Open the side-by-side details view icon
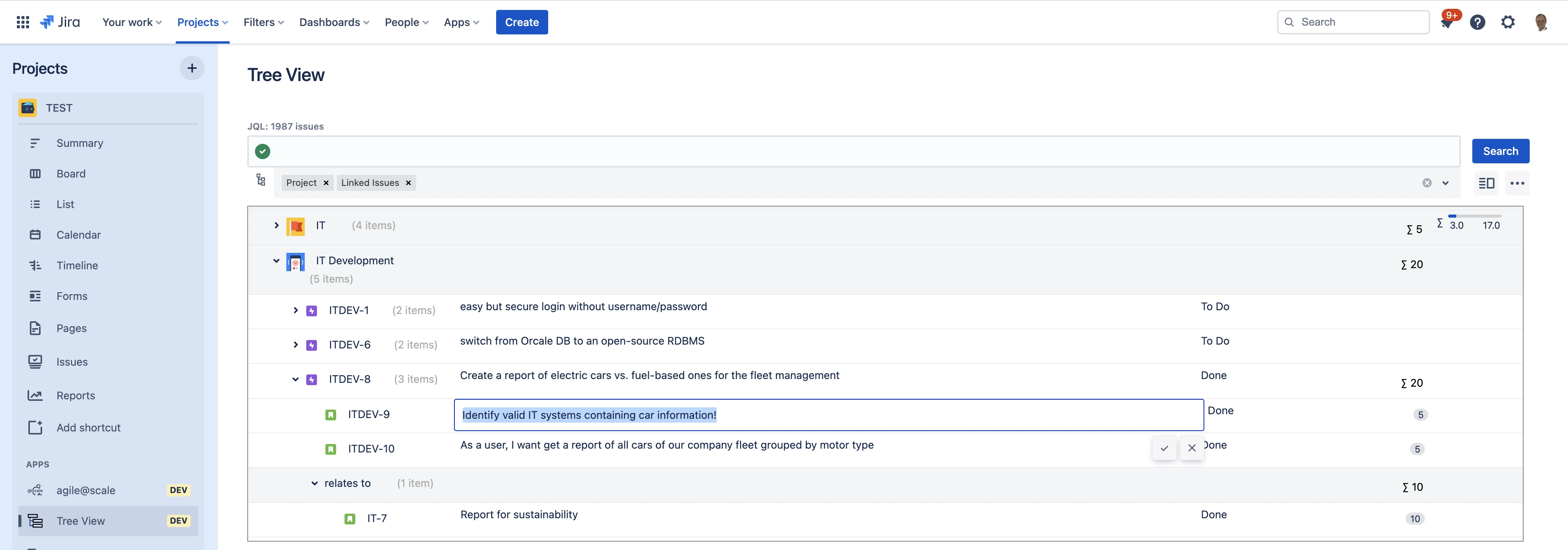 tap(1486, 182)
